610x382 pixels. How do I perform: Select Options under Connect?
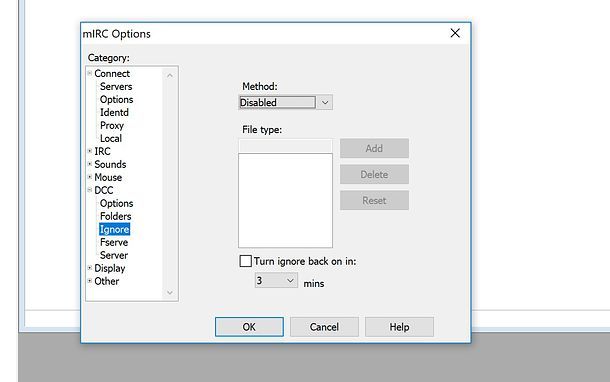[116, 100]
